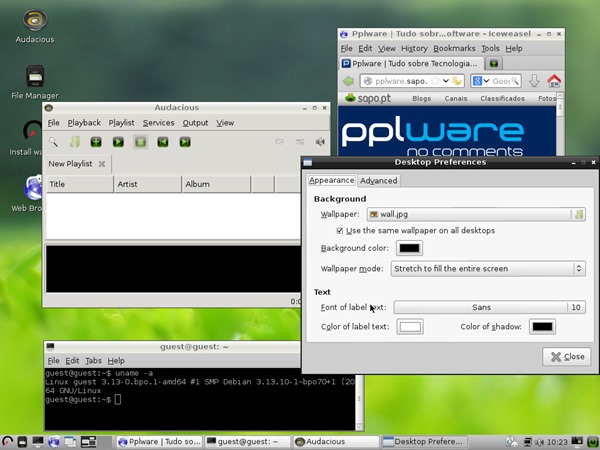
Task: Open the Canais link on sapo bar
Action: [456, 99]
